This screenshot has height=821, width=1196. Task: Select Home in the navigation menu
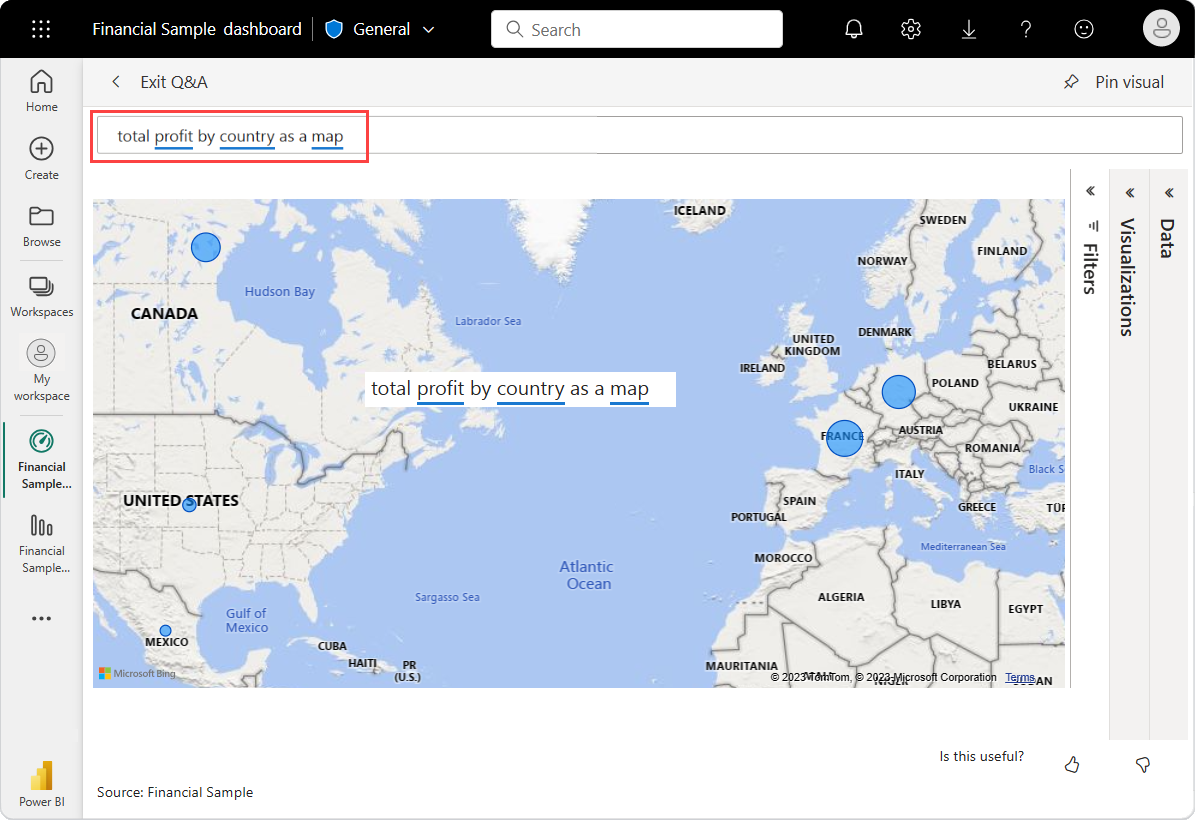point(41,89)
